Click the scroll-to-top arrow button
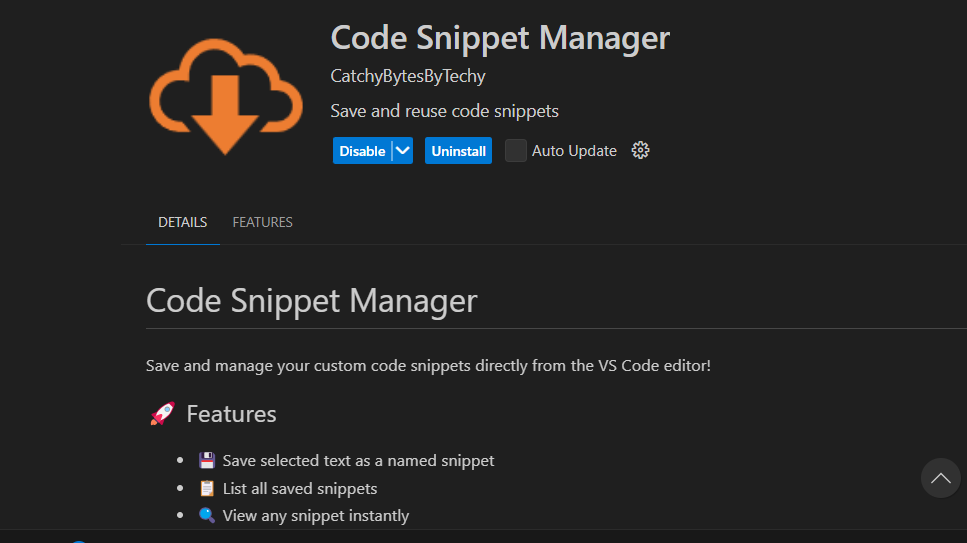 [x=940, y=478]
